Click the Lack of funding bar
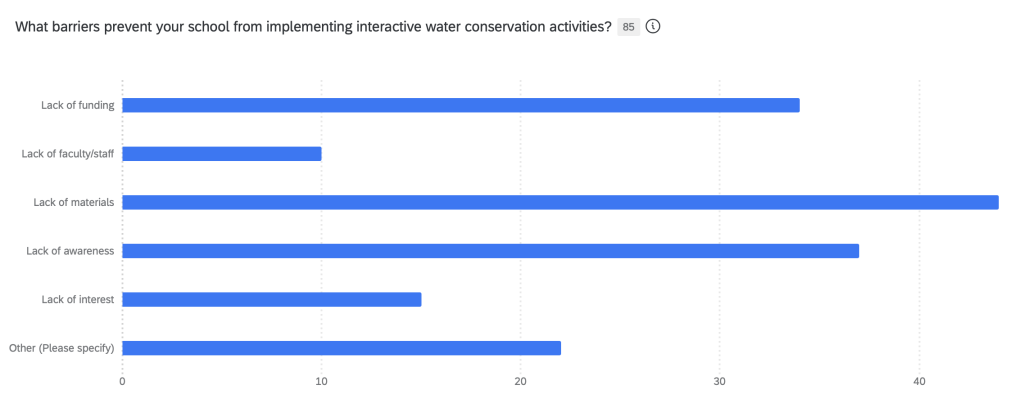The height and width of the screenshot is (412, 1024). pyautogui.click(x=460, y=105)
